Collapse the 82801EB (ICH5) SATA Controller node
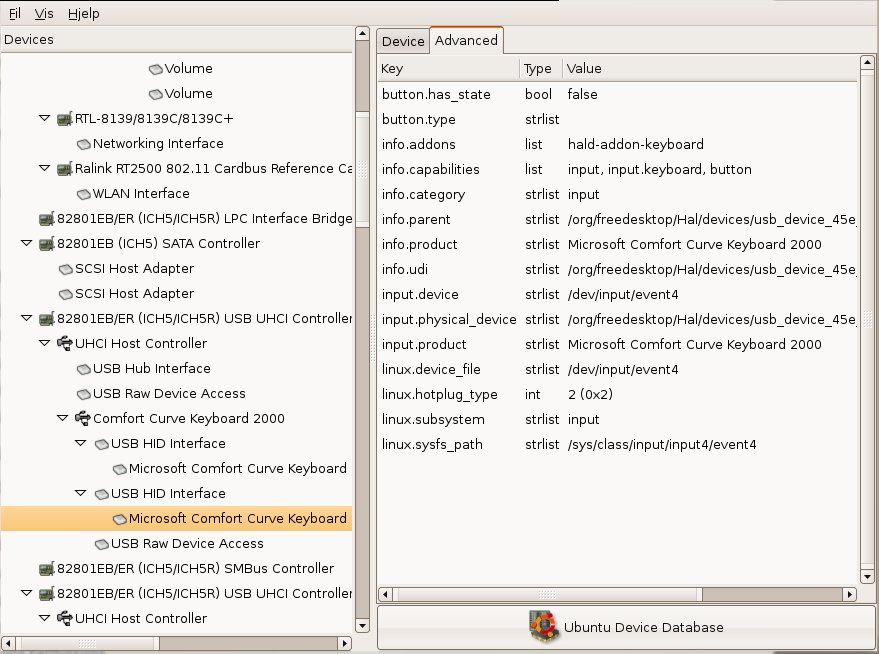This screenshot has width=879, height=654. point(26,243)
